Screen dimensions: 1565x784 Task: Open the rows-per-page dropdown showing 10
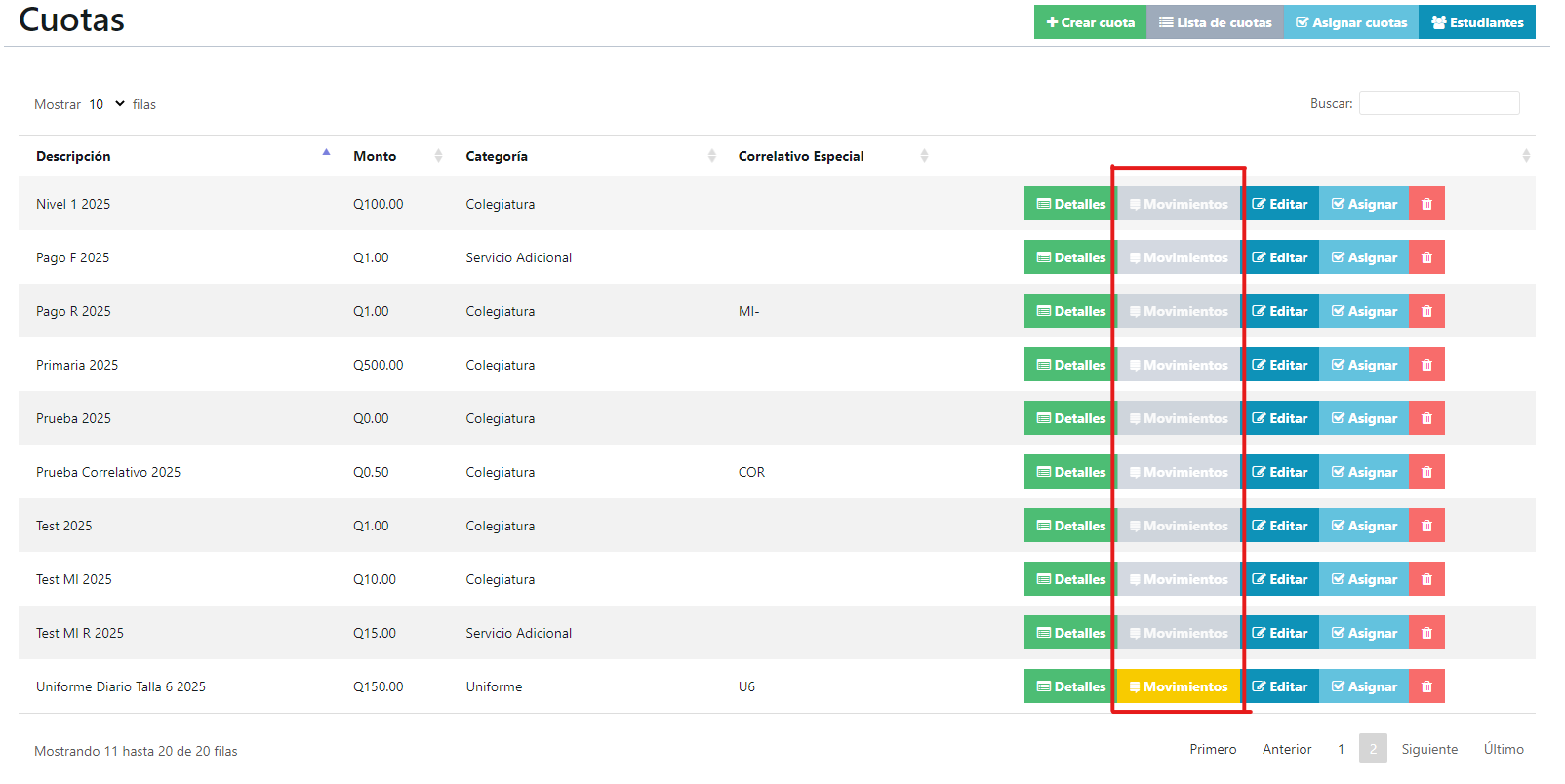[x=106, y=104]
